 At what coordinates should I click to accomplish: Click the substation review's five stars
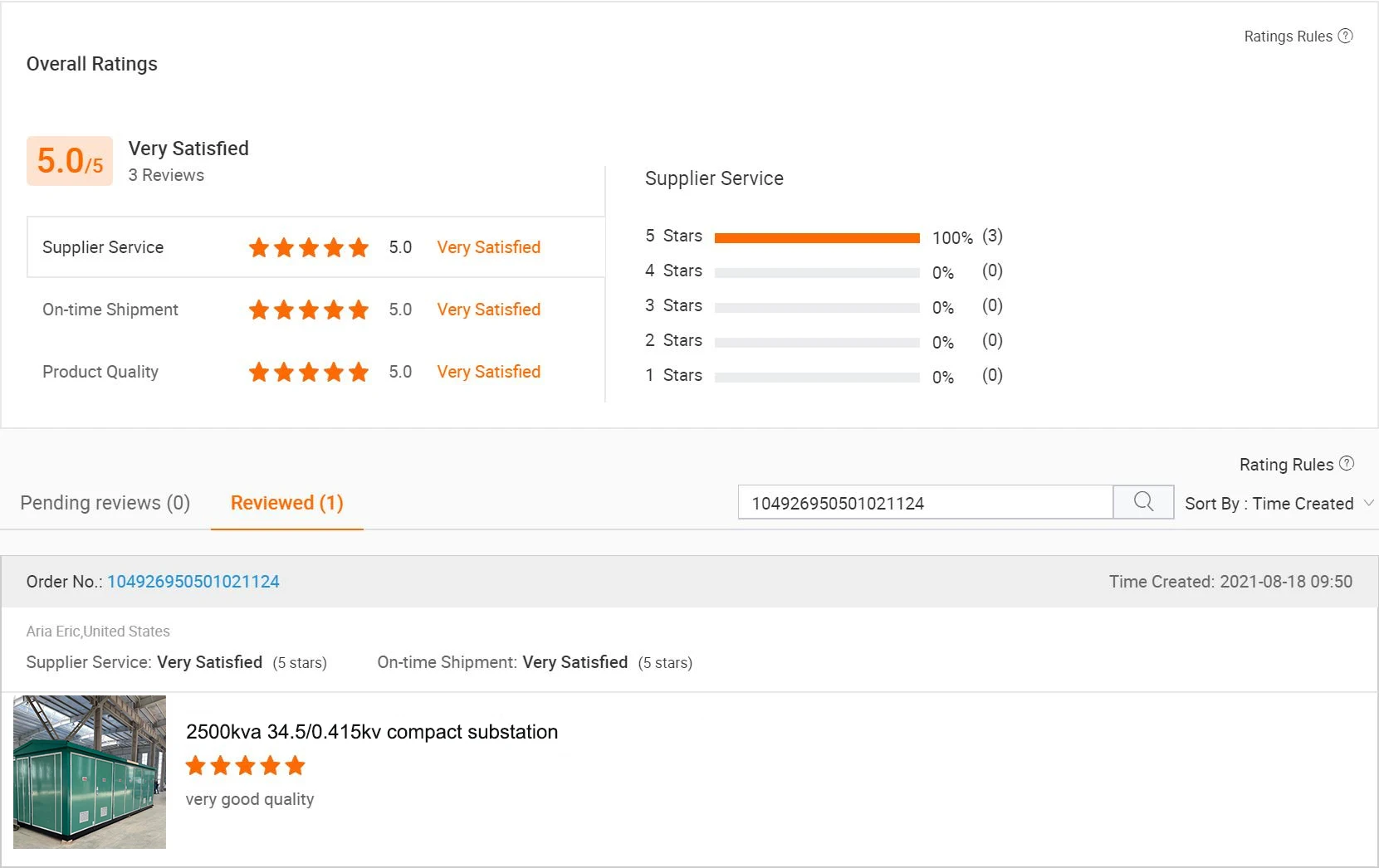tap(245, 765)
